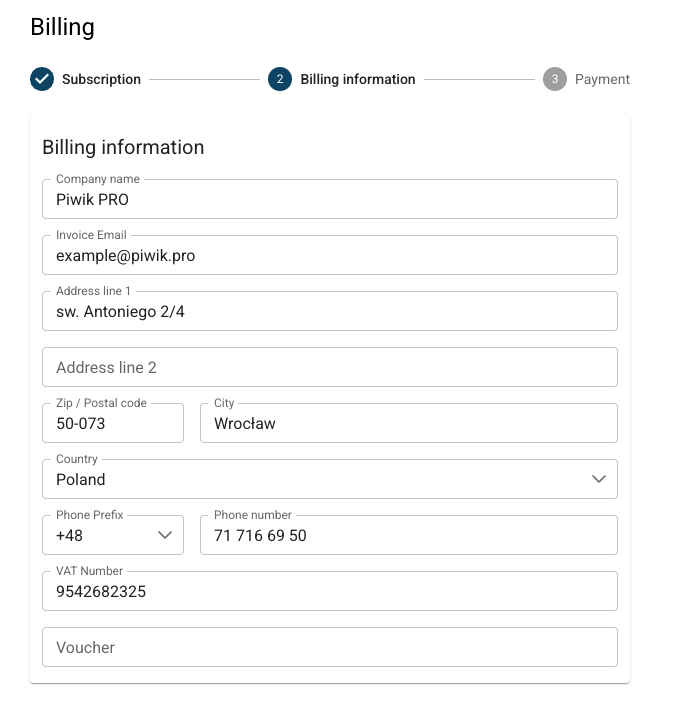678x717 pixels.
Task: Click the City field with Wrocław
Action: click(408, 423)
